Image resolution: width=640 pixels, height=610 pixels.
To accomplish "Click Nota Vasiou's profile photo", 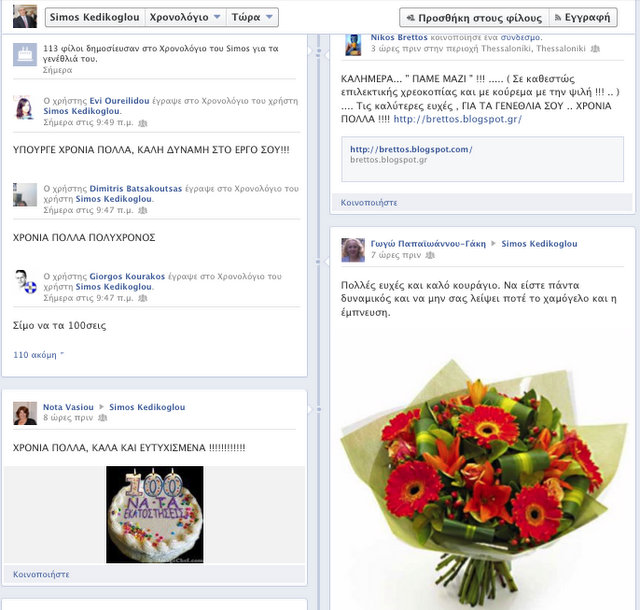I will click(25, 413).
